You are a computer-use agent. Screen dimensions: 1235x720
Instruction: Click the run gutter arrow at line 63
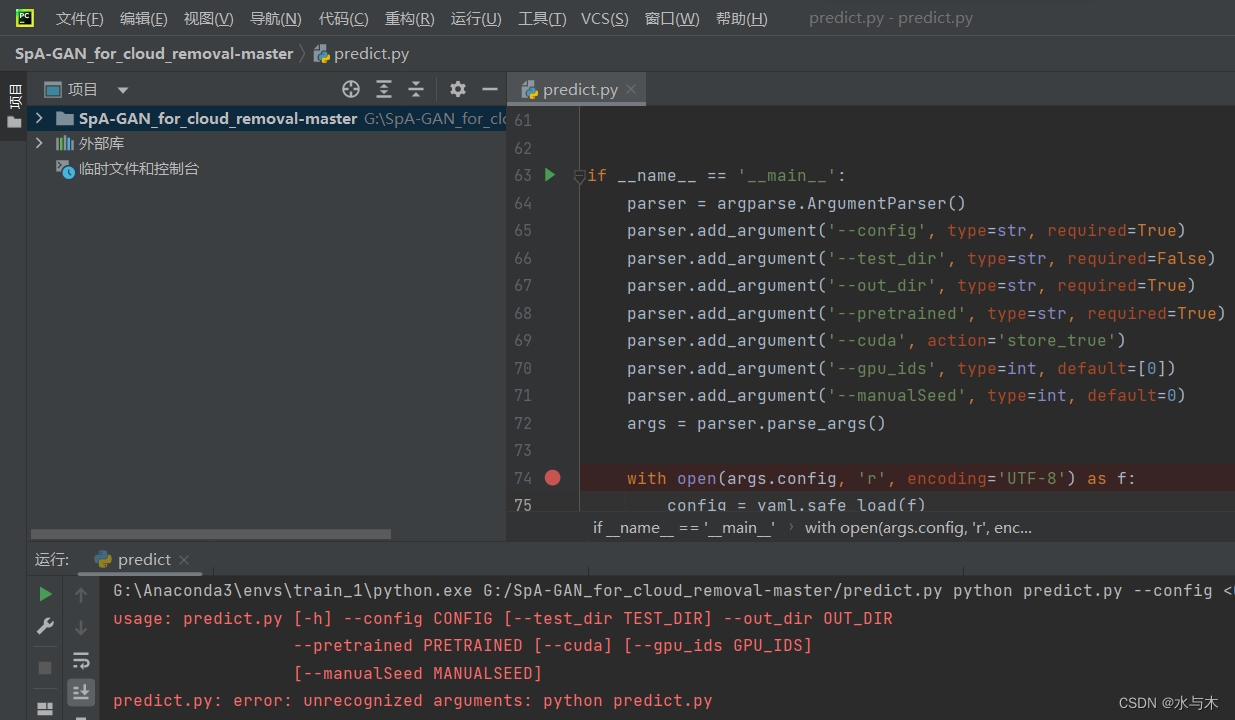click(549, 174)
